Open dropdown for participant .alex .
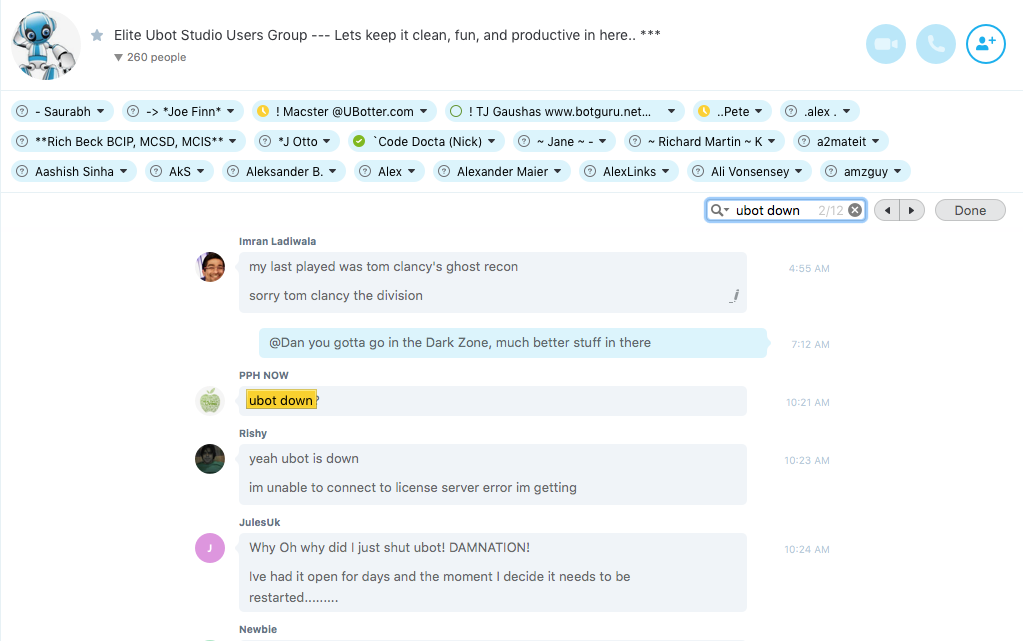This screenshot has height=641, width=1023. 846,112
